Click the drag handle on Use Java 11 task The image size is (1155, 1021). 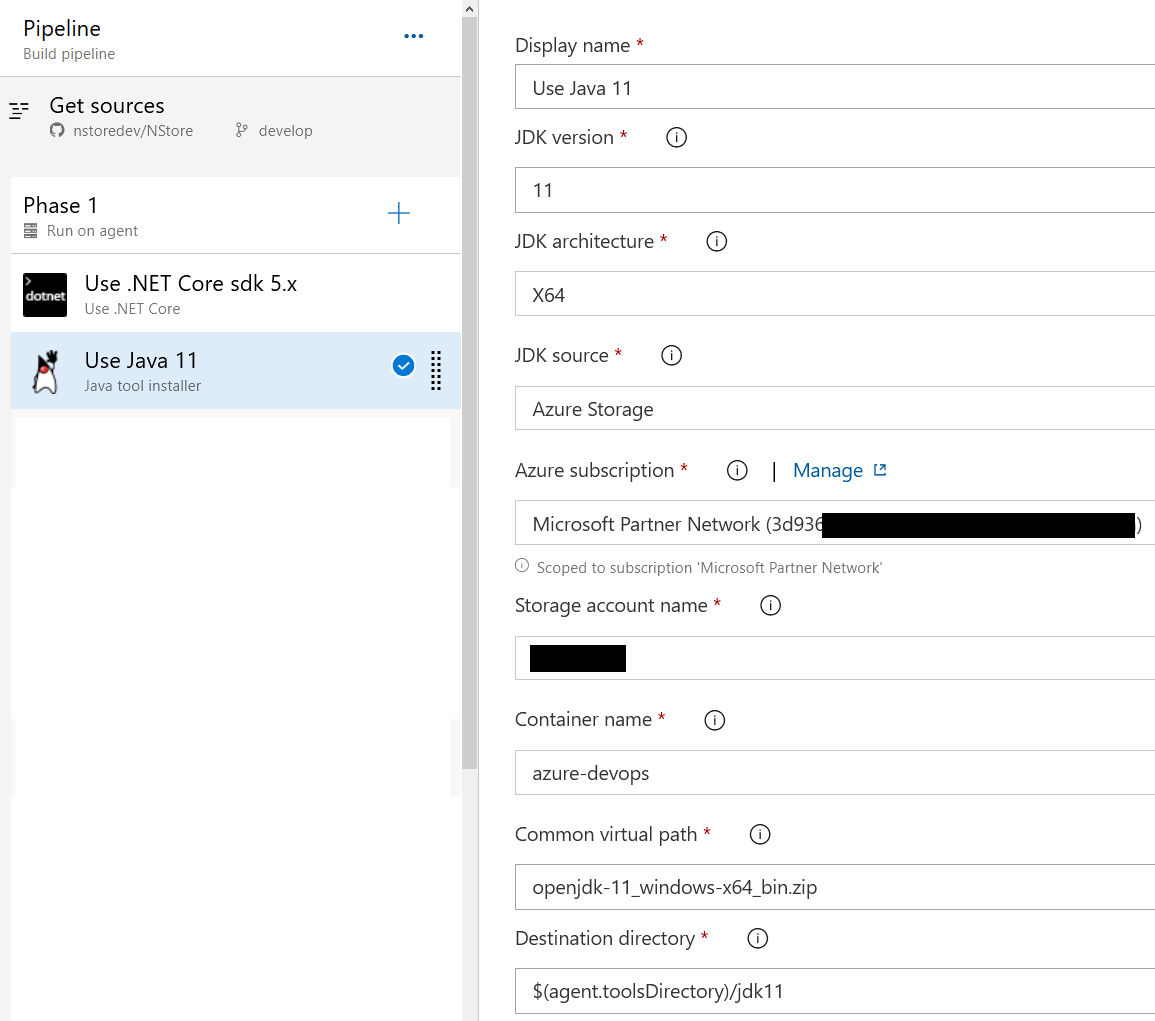[436, 370]
